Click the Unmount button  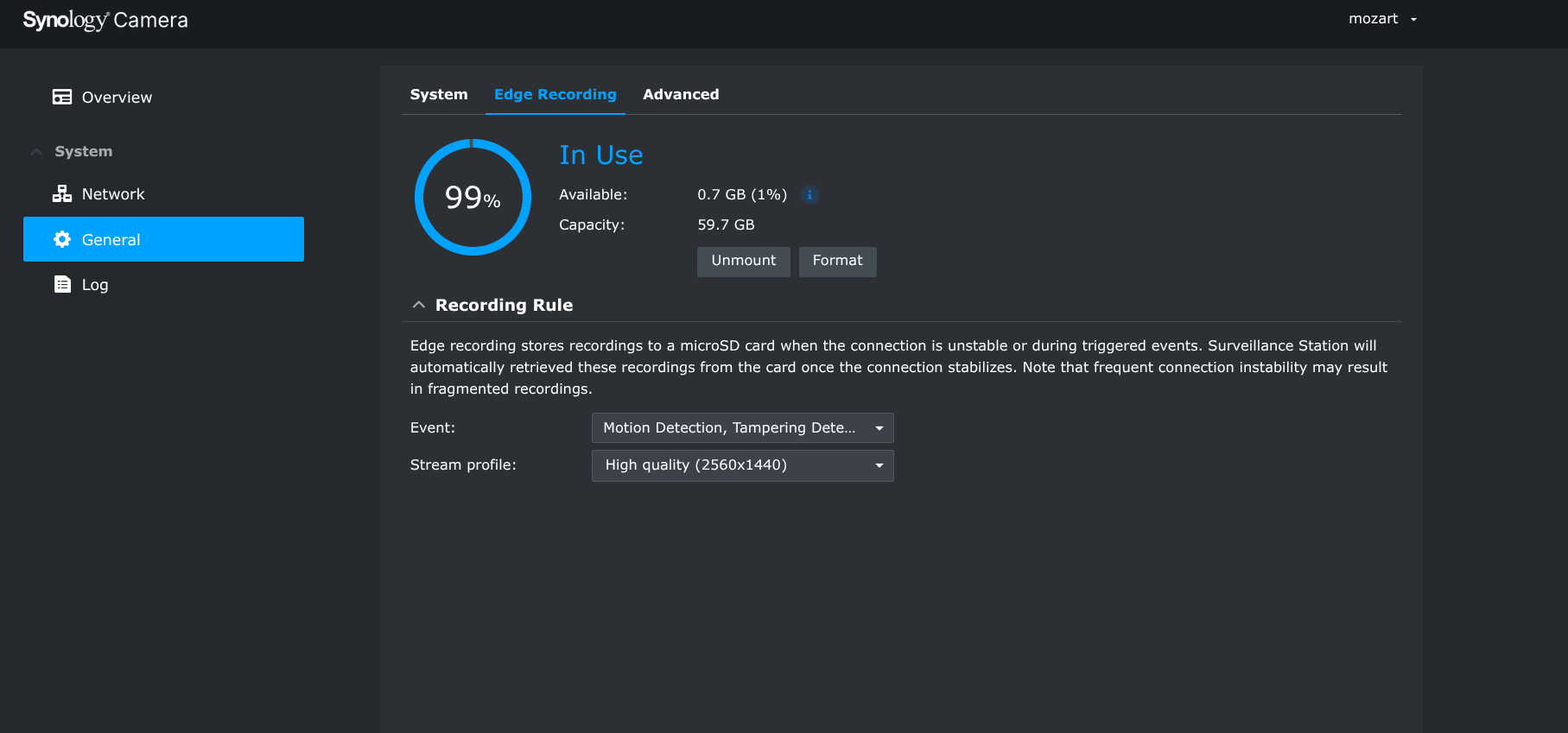coord(743,261)
